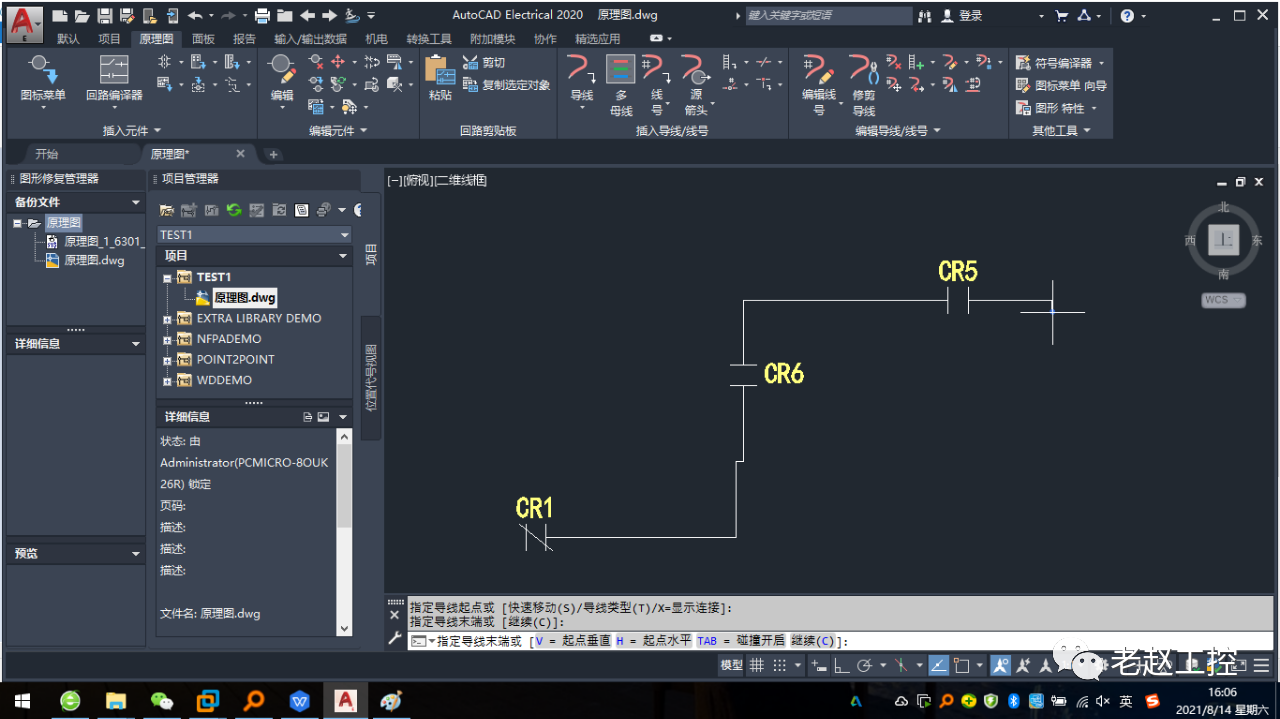This screenshot has height=719, width=1280.
Task: Open the Windows Start menu
Action: [x=22, y=700]
